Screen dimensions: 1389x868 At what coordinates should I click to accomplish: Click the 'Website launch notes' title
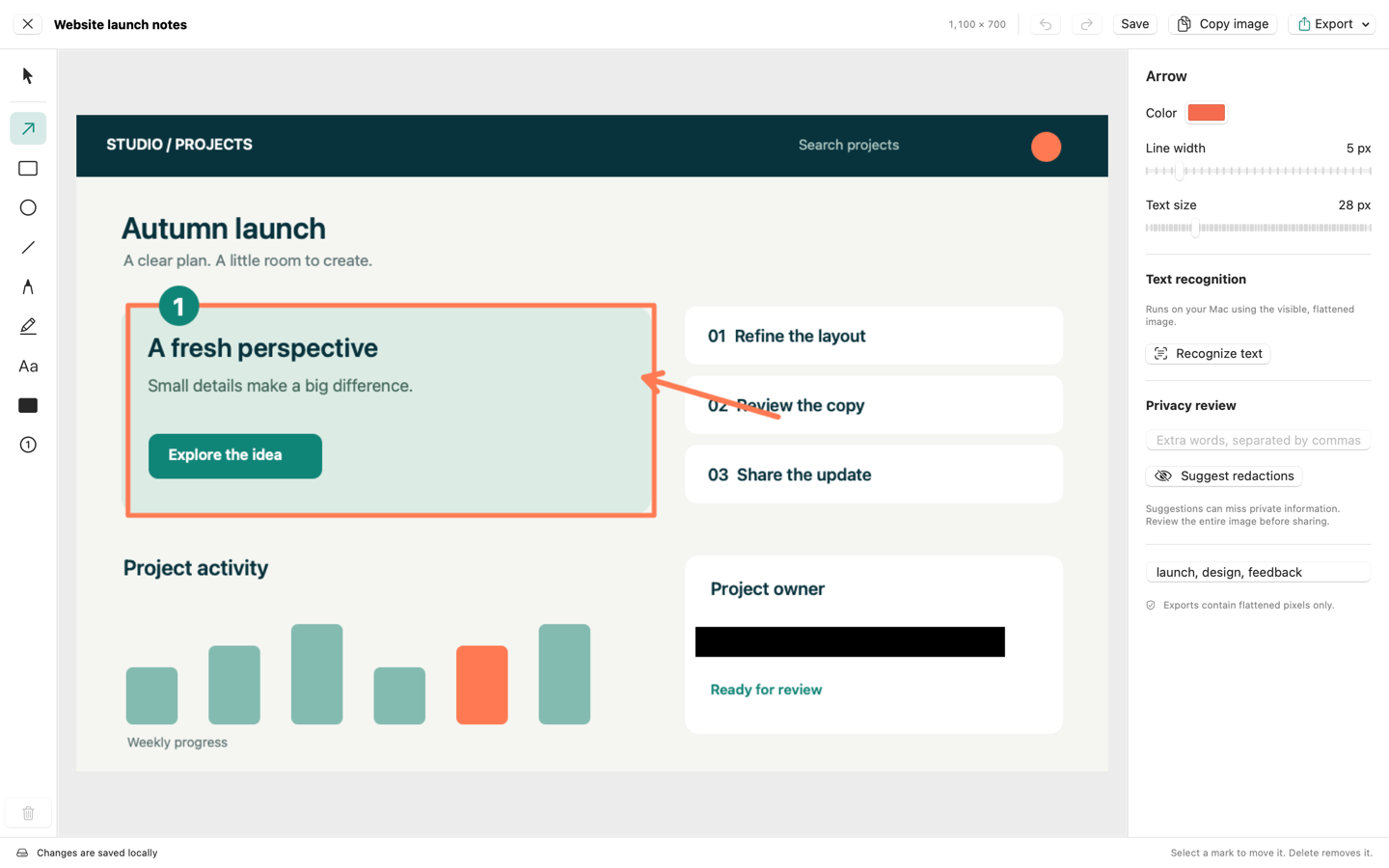click(x=121, y=25)
